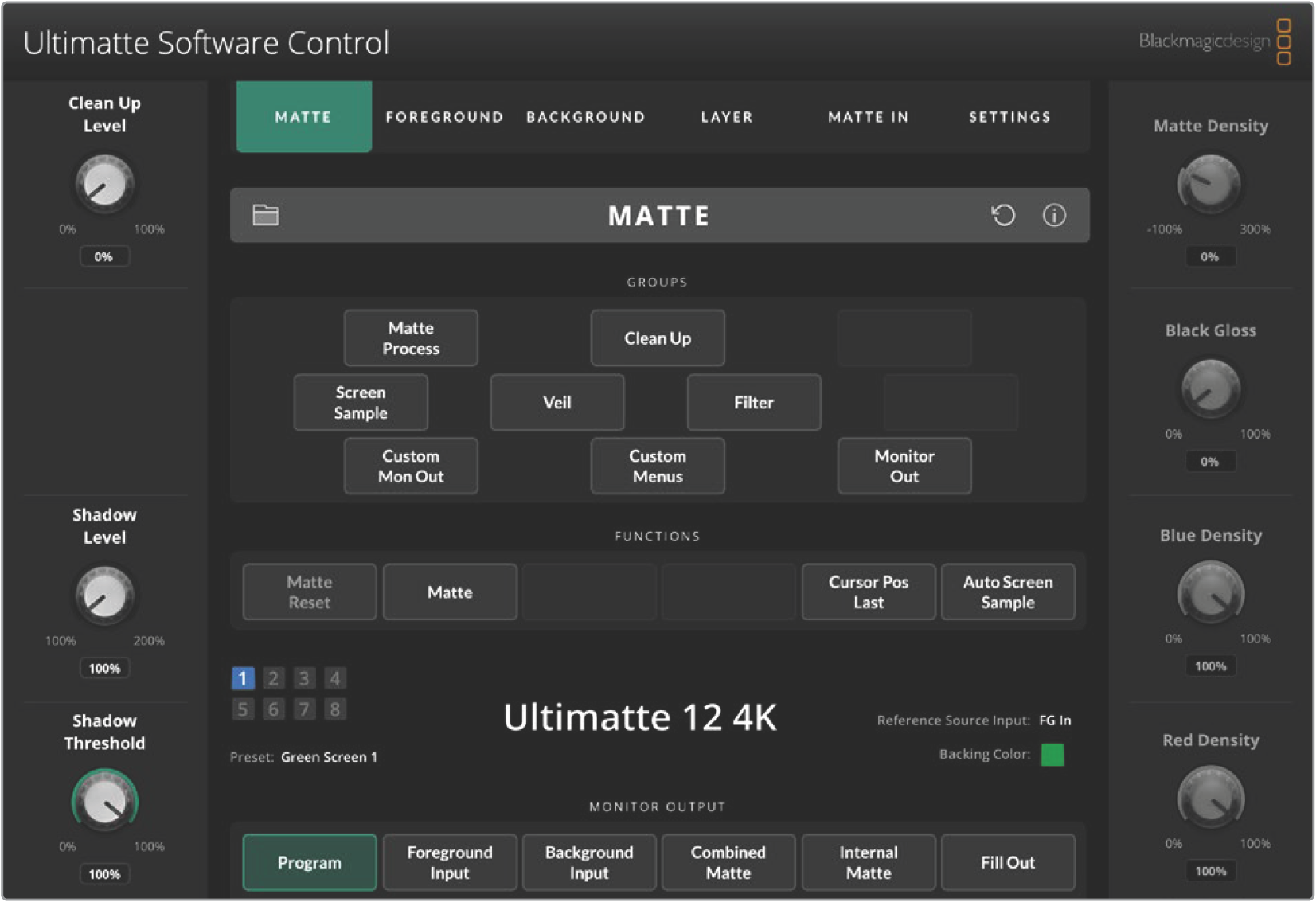Click the green Backing Color swatch

pyautogui.click(x=1052, y=755)
